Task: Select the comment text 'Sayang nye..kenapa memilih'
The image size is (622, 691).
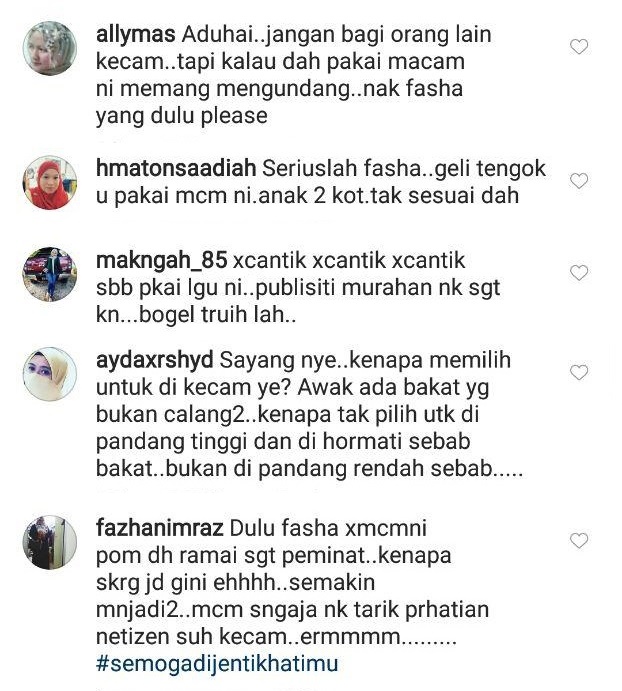Action: pyautogui.click(x=365, y=361)
